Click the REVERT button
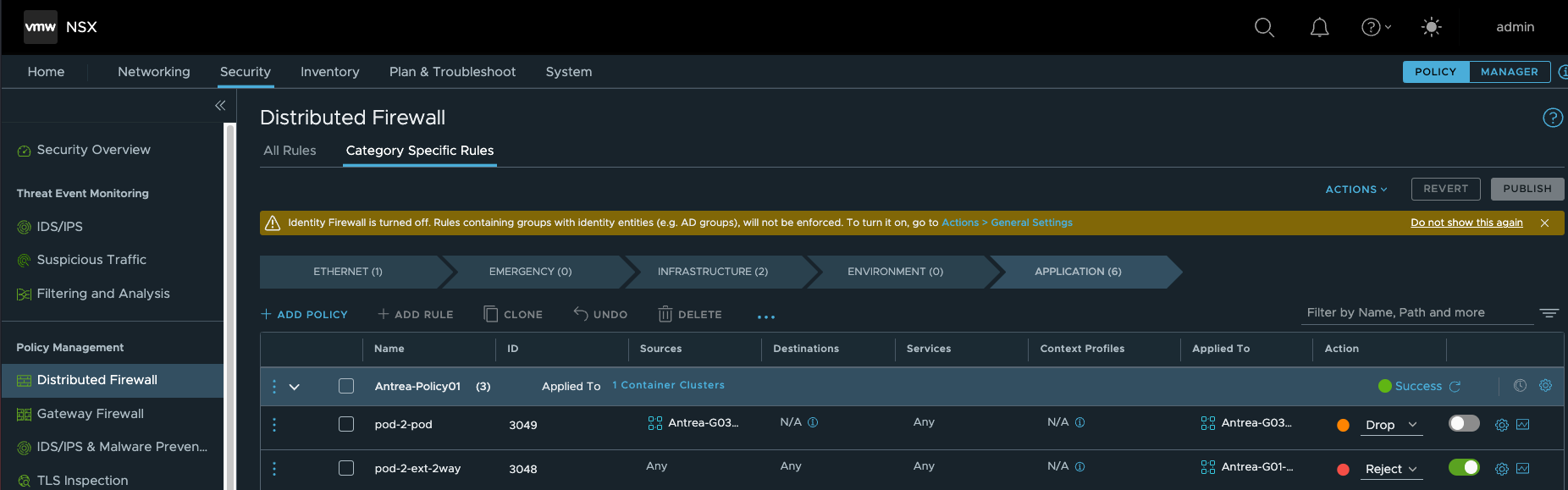 click(x=1446, y=189)
